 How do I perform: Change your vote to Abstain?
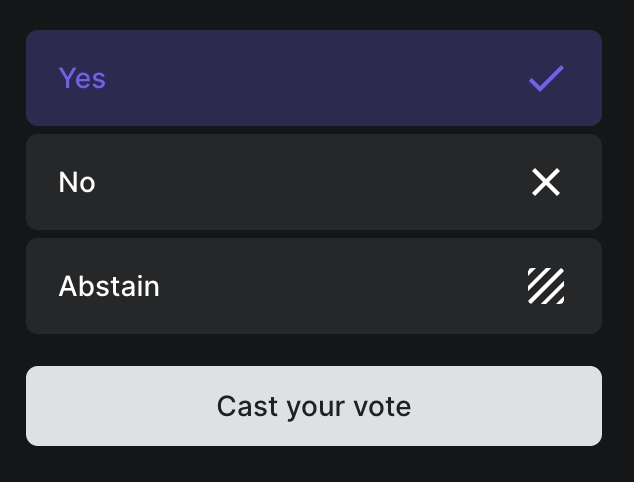[313, 286]
